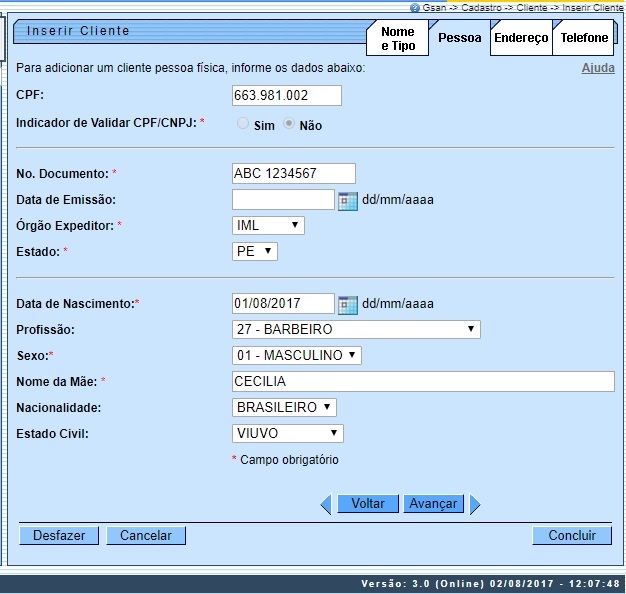Open calendar picker for Data de Nascimento
Screen dimensions: 626x594
[347, 304]
